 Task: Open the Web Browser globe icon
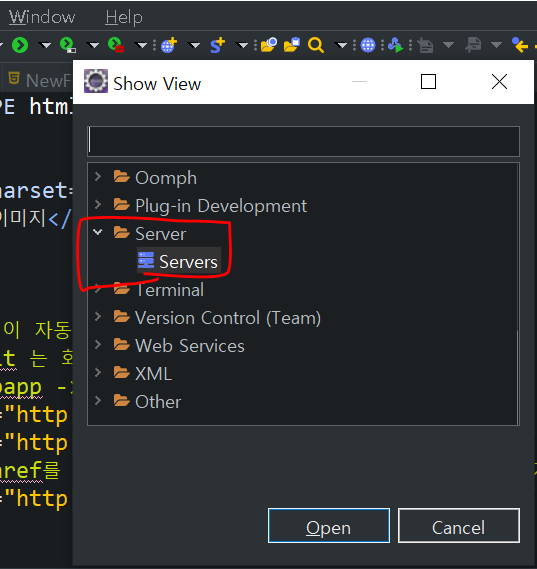pyautogui.click(x=368, y=45)
